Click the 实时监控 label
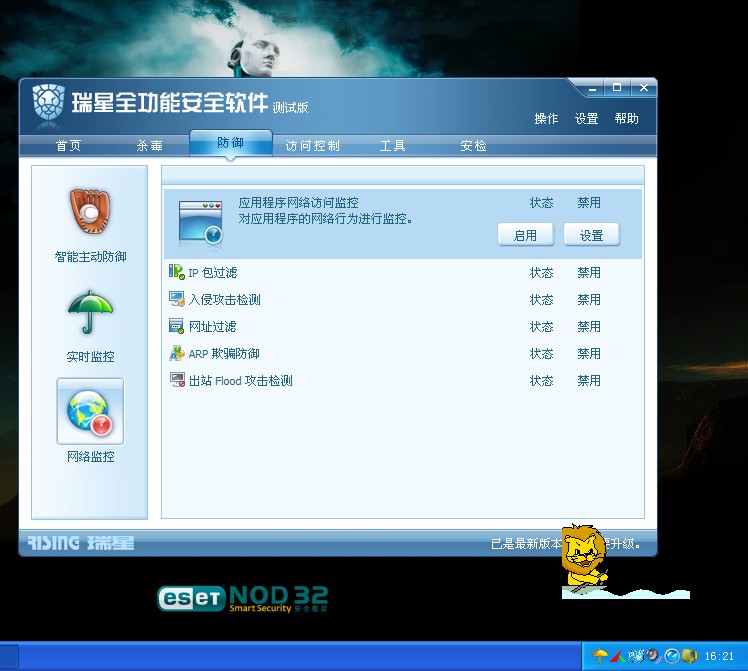The image size is (748, 671). pos(90,357)
